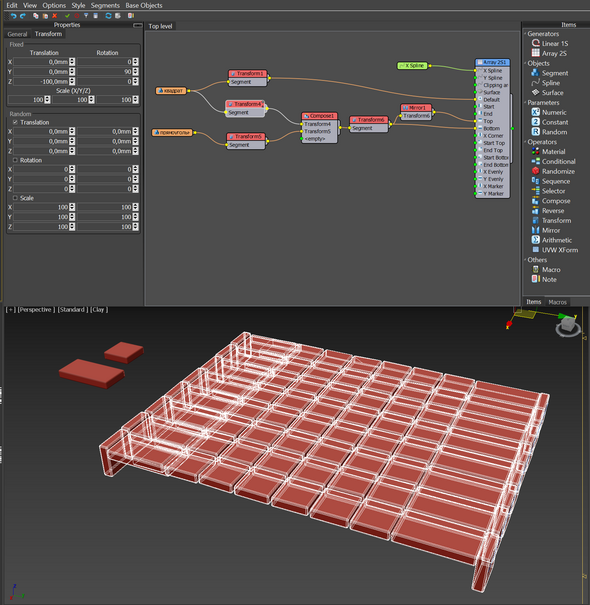590x605 pixels.
Task: Switch to the General properties tab
Action: point(17,34)
